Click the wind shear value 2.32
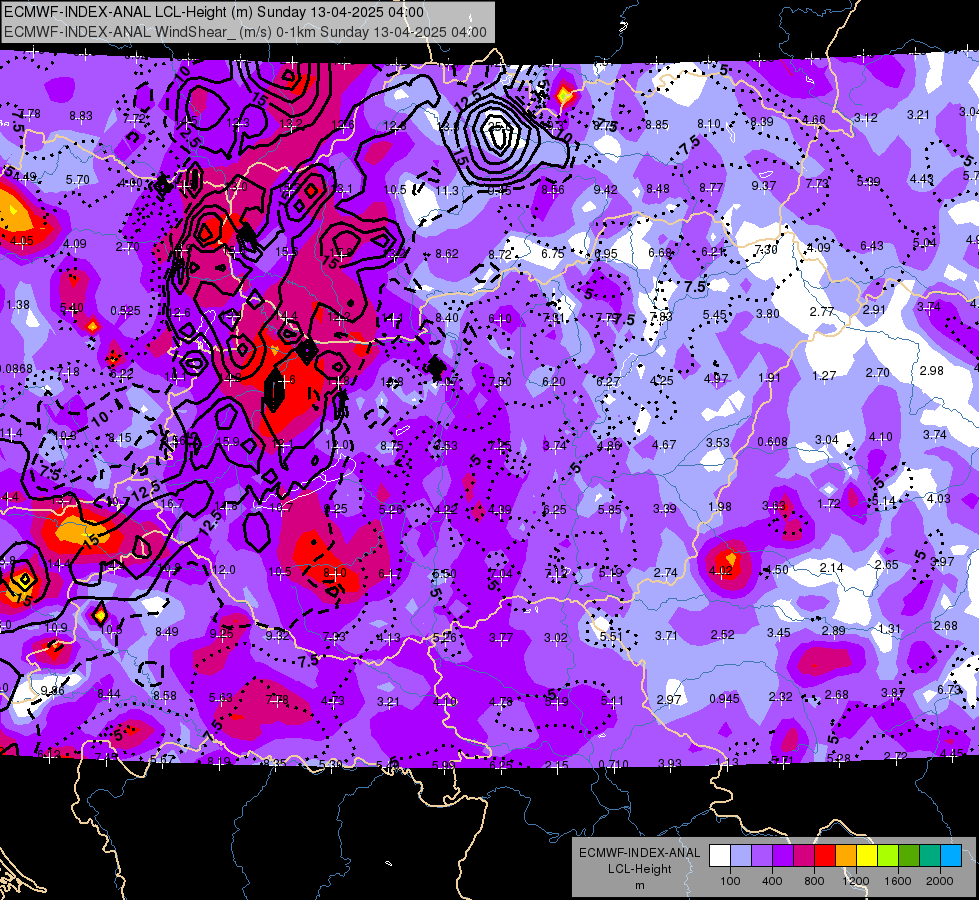Screen dimensions: 979x900 [781, 696]
